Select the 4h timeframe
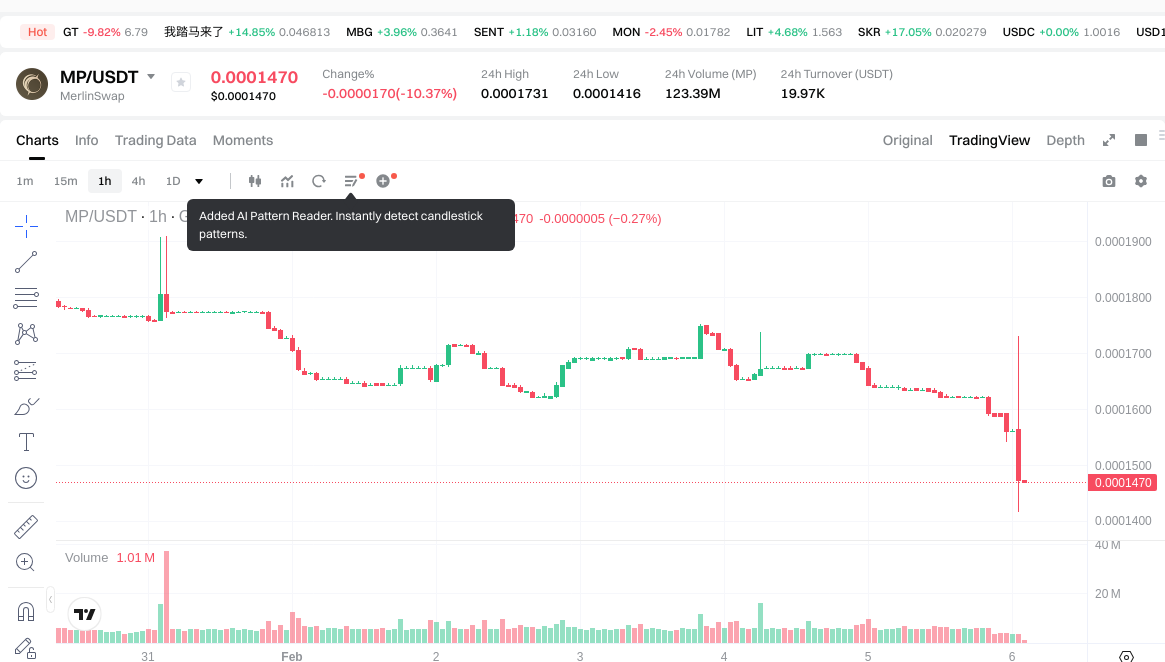1165x662 pixels. click(x=138, y=181)
